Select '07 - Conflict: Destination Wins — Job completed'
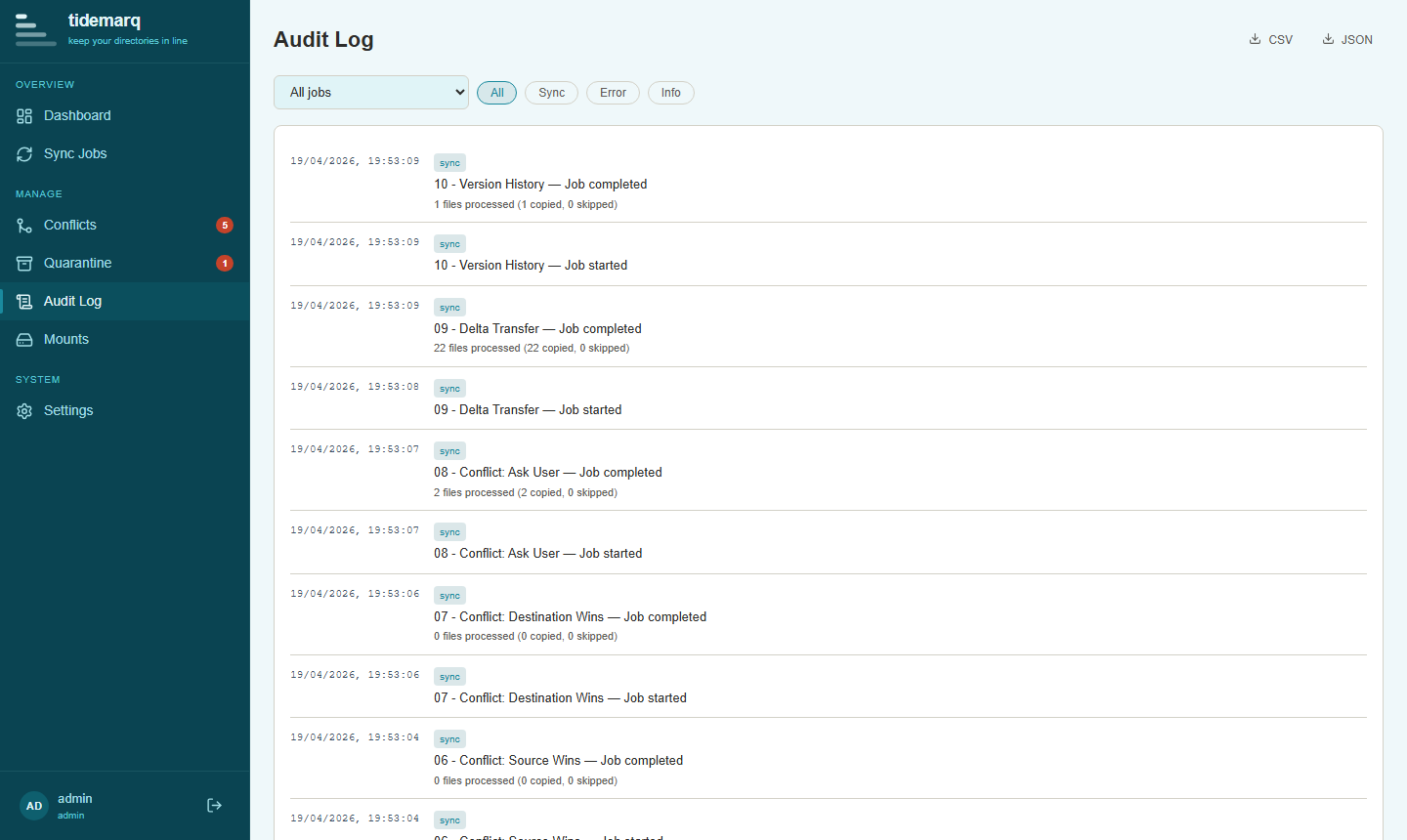The image size is (1407, 840). 570,617
